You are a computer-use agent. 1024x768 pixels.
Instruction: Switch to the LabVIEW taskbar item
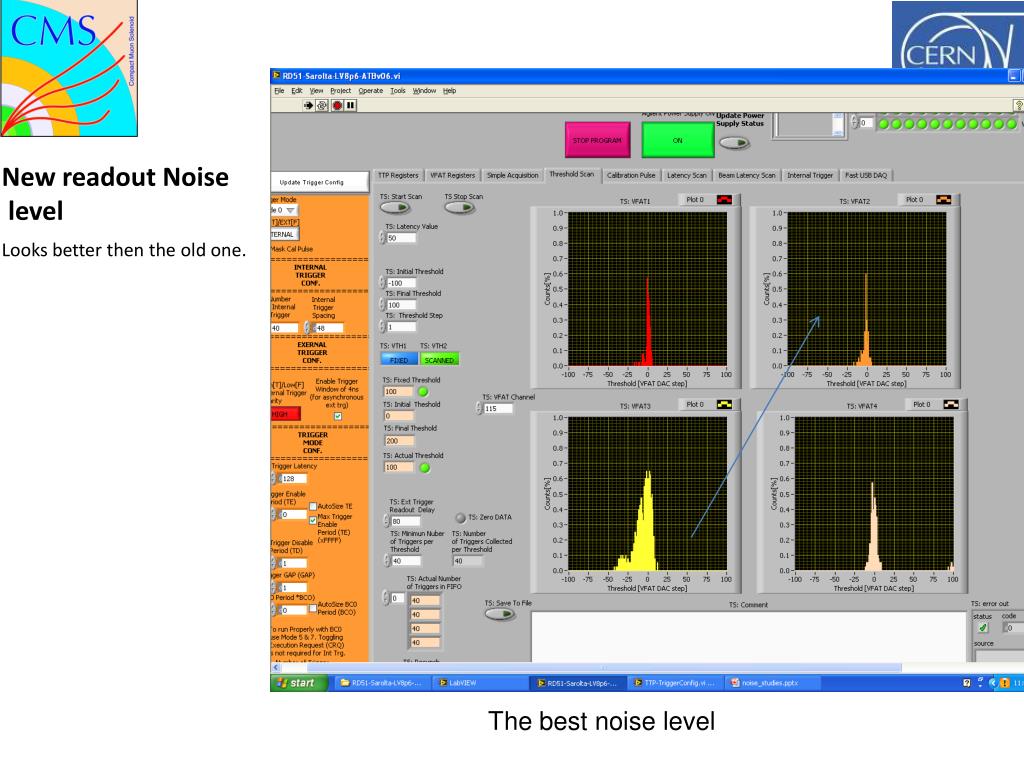(480, 683)
